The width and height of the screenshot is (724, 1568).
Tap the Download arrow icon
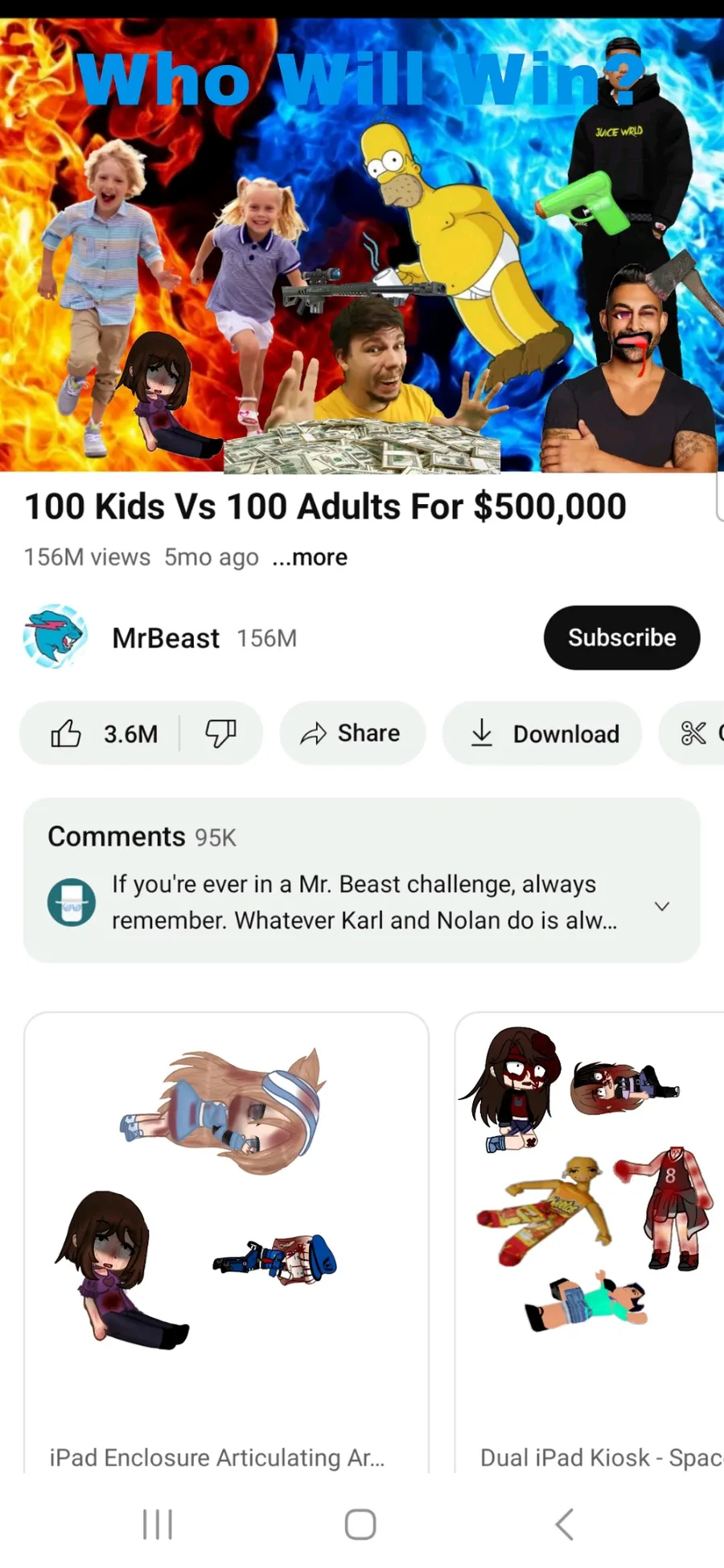pyautogui.click(x=481, y=733)
